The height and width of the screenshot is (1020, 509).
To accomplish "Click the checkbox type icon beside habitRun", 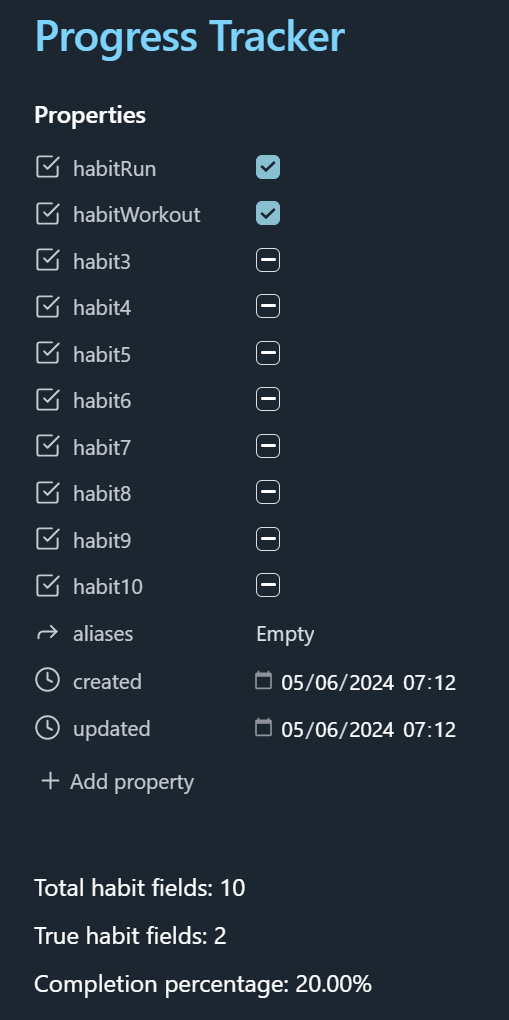I will (48, 168).
